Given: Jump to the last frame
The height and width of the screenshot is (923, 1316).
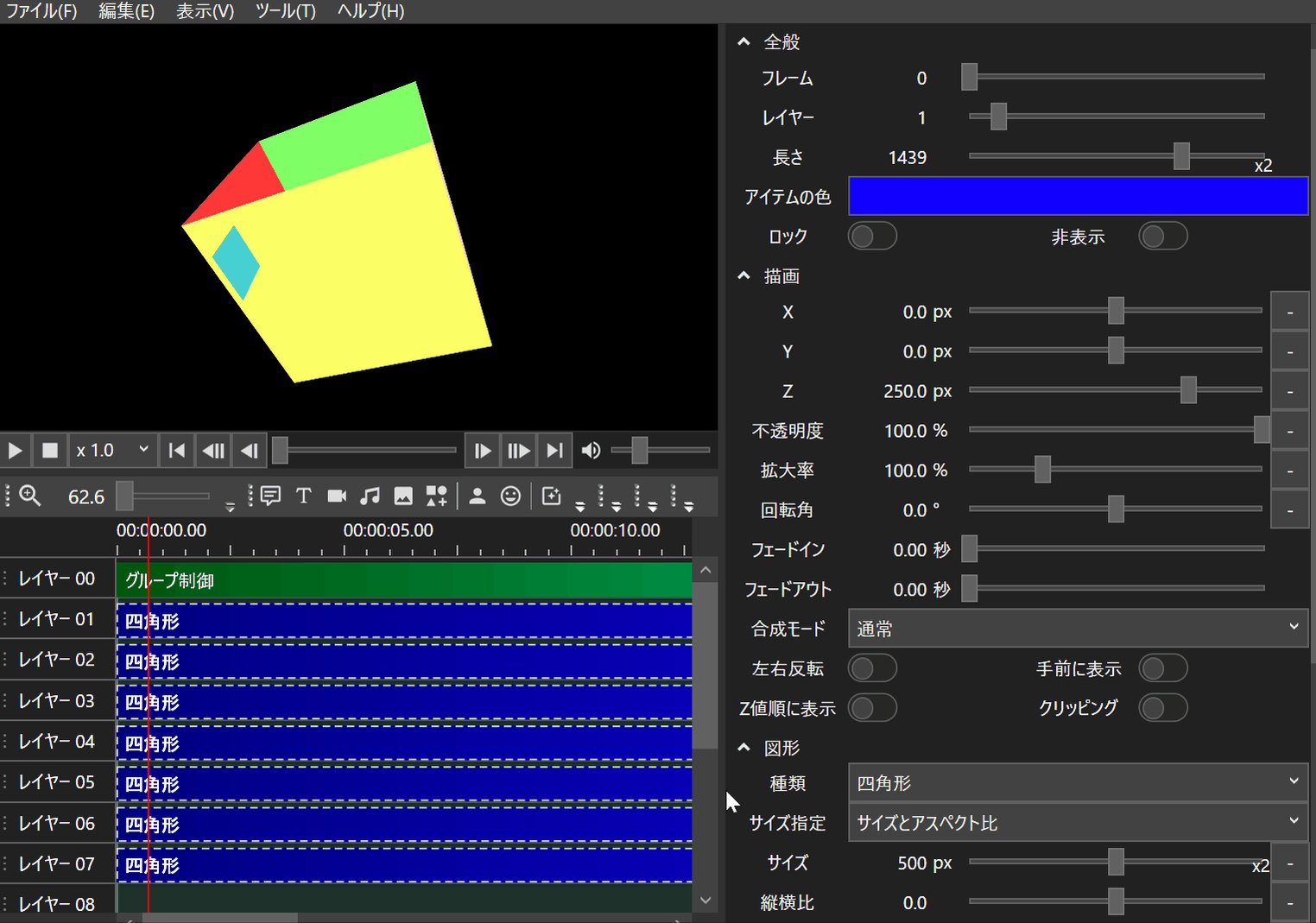Looking at the screenshot, I should pos(555,451).
